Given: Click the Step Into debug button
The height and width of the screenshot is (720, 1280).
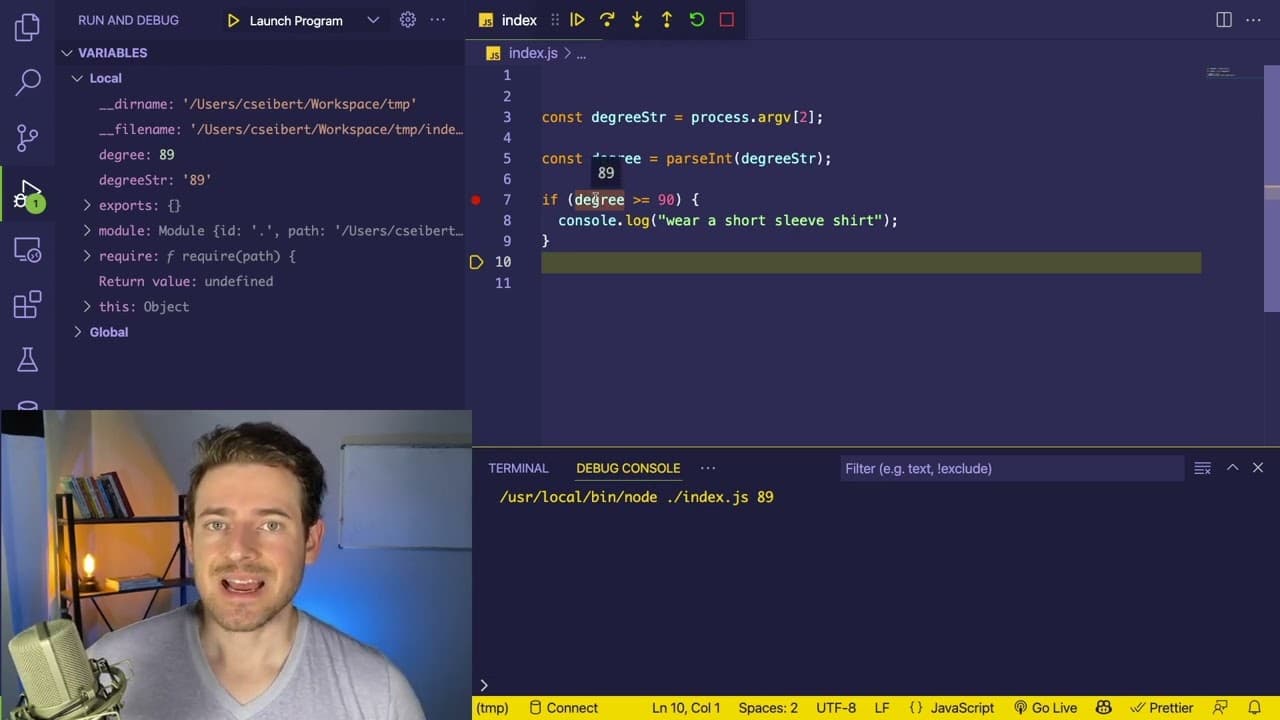Looking at the screenshot, I should click(x=637, y=20).
